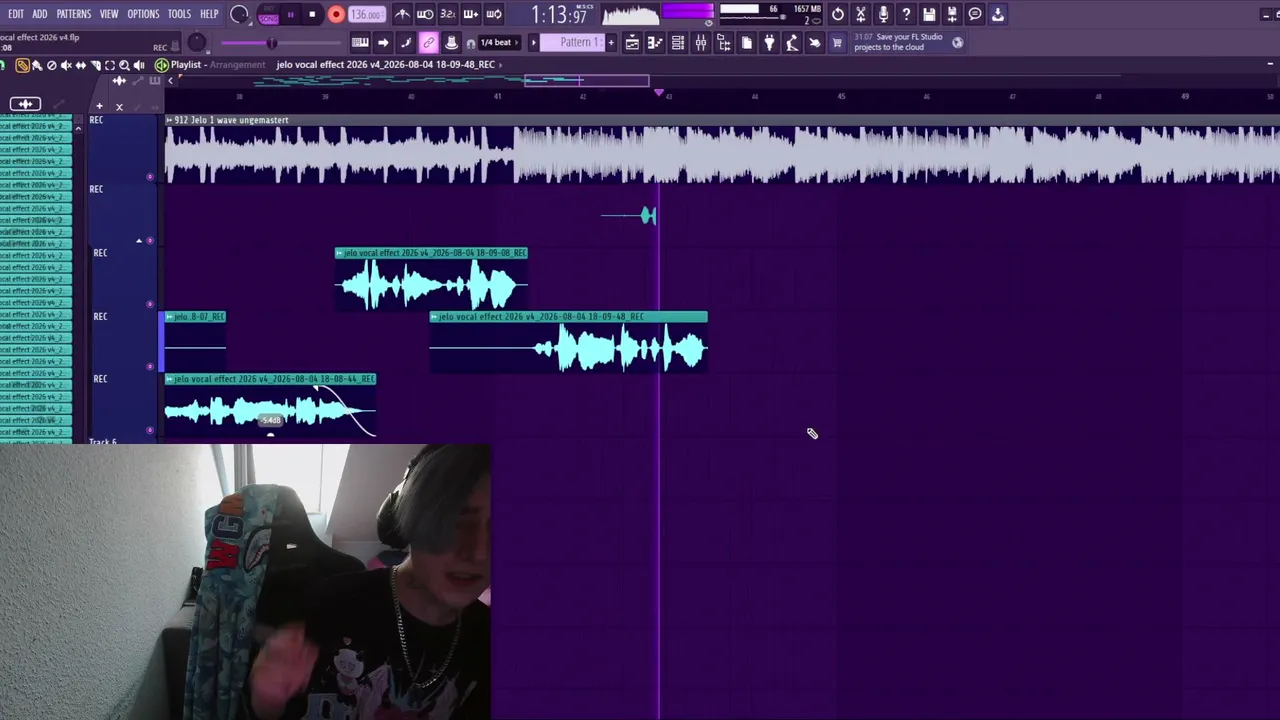Open the audio editor scissors icon

tap(861, 14)
